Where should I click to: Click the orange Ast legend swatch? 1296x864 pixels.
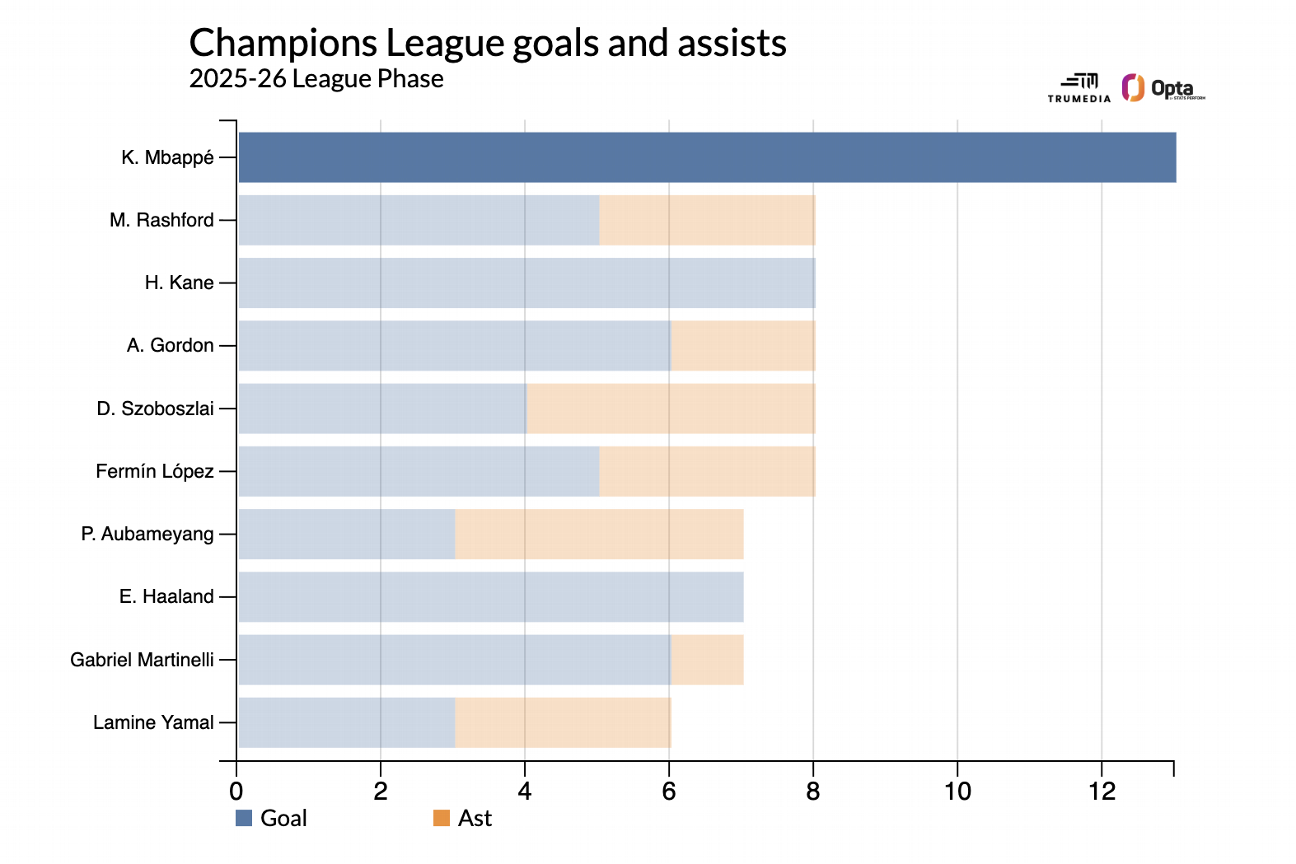click(x=441, y=818)
